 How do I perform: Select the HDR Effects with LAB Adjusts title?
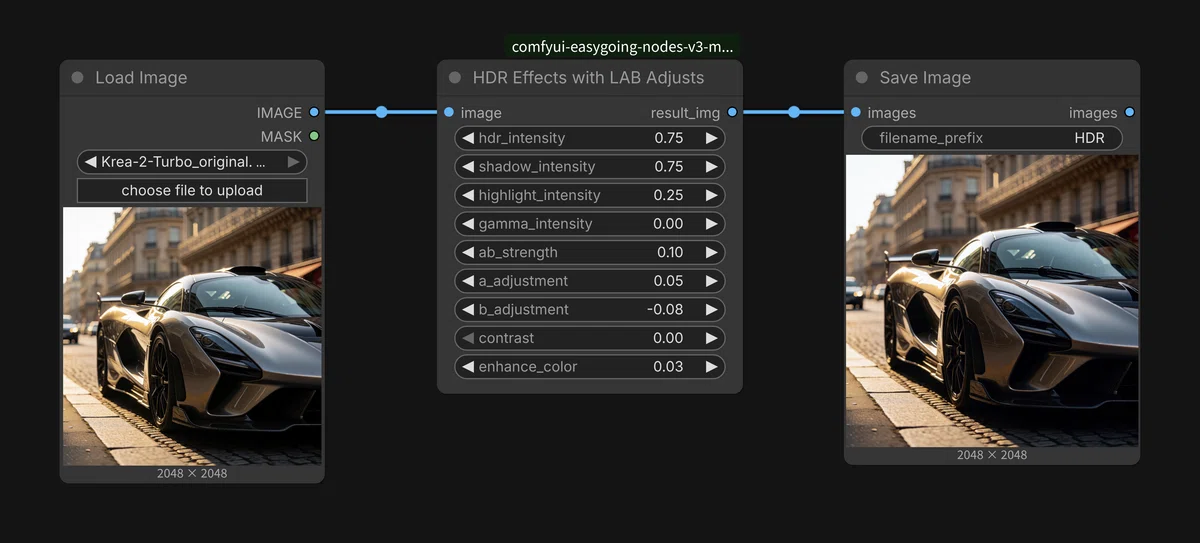[588, 78]
